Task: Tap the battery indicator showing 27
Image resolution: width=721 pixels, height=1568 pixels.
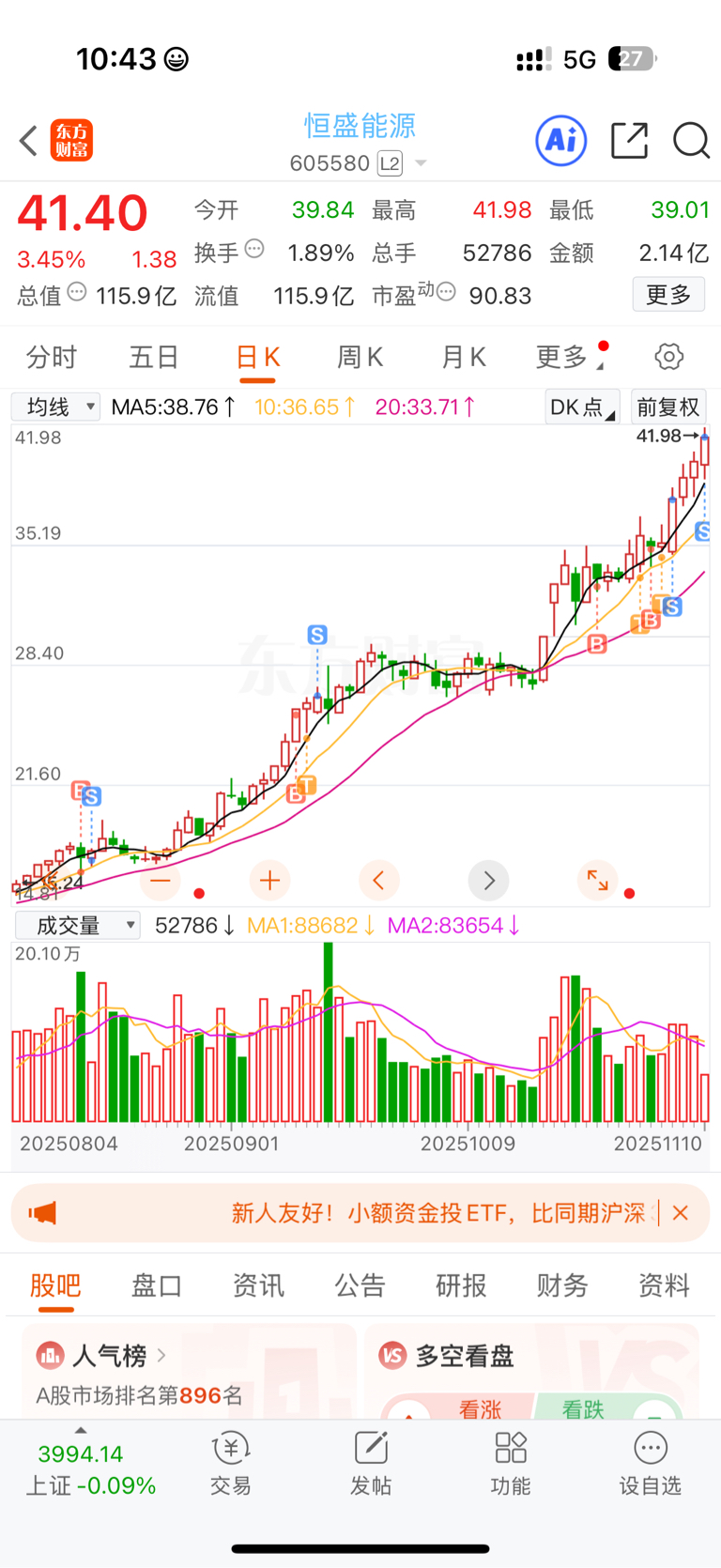Action: [633, 59]
